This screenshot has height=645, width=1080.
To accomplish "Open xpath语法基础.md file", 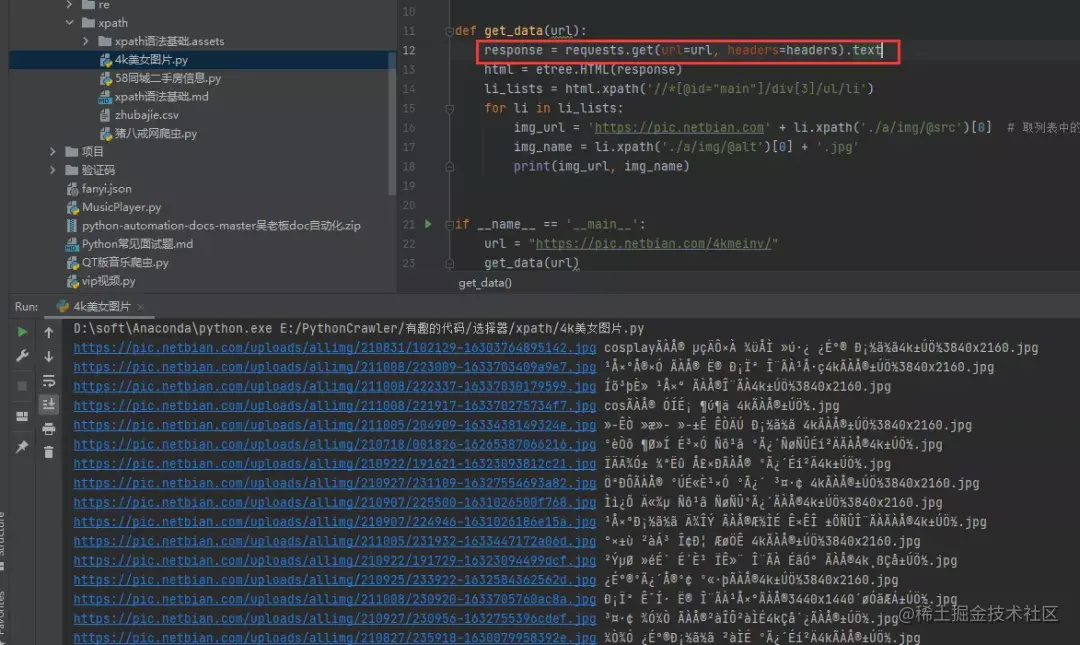I will click(161, 96).
